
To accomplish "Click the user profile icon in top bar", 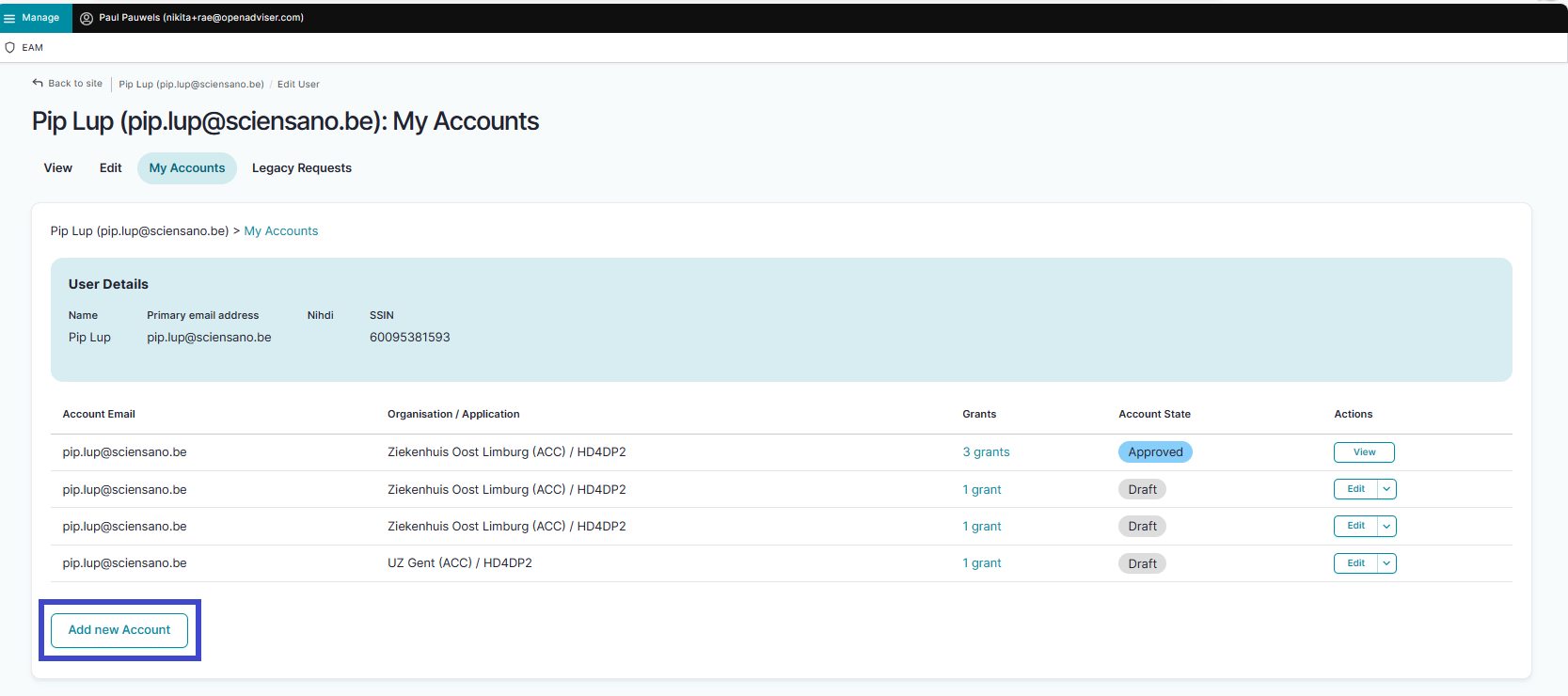I will pyautogui.click(x=87, y=18).
